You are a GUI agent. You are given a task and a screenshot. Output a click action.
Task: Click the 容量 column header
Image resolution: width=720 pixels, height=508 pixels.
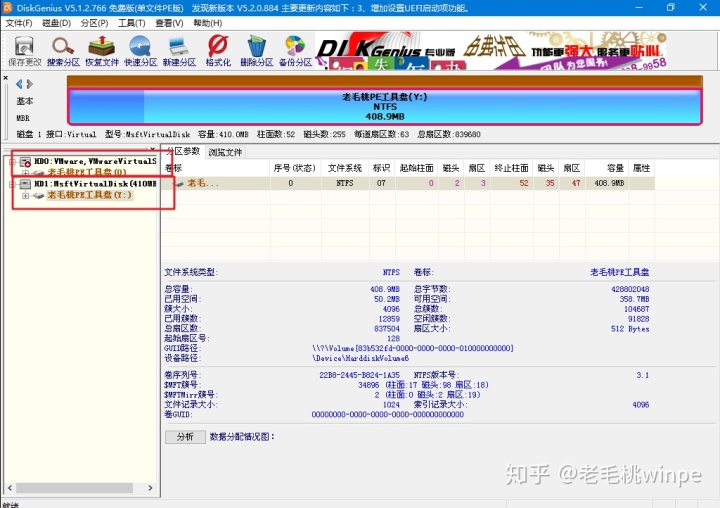tap(608, 169)
